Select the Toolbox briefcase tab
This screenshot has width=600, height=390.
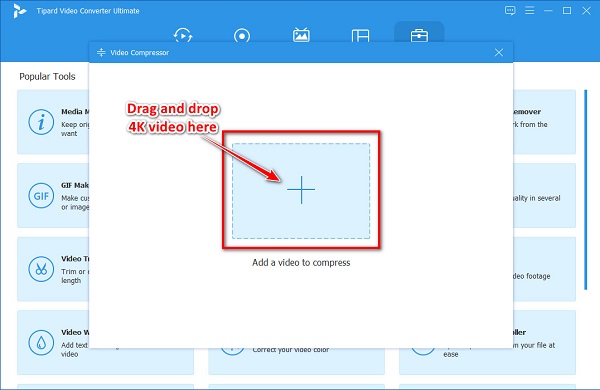419,36
